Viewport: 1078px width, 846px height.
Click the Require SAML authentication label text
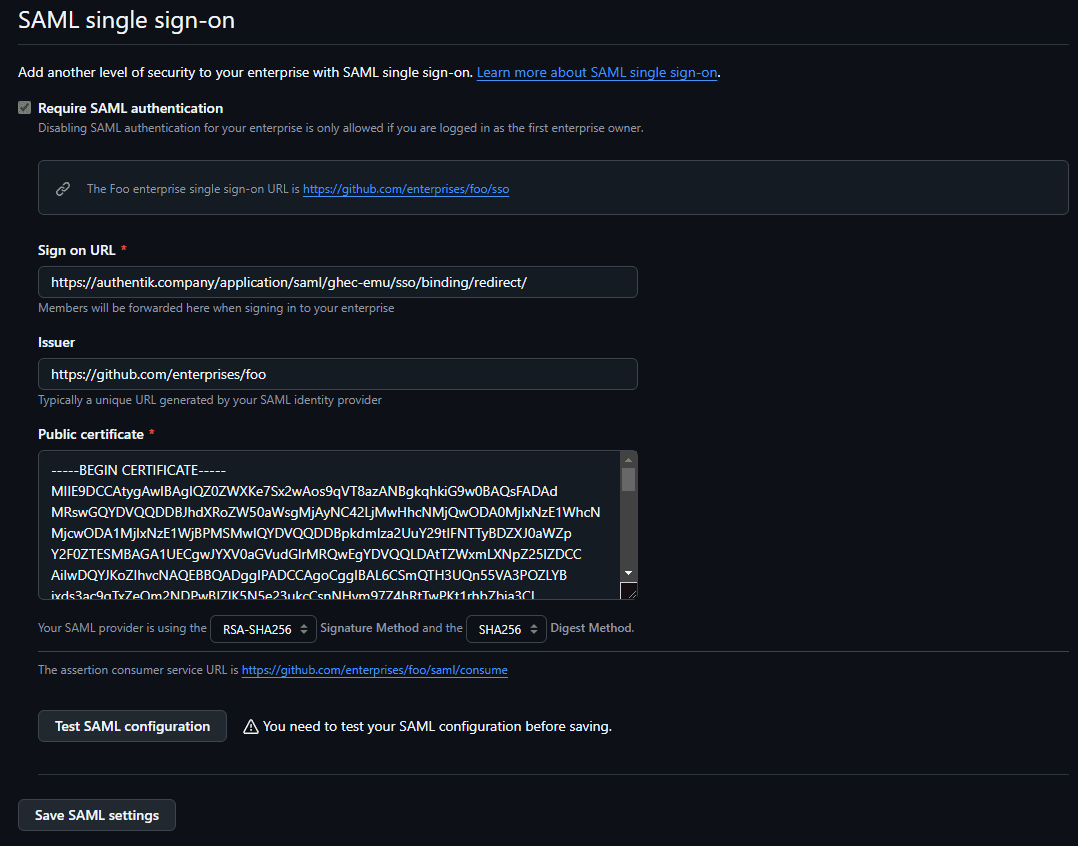pos(130,108)
